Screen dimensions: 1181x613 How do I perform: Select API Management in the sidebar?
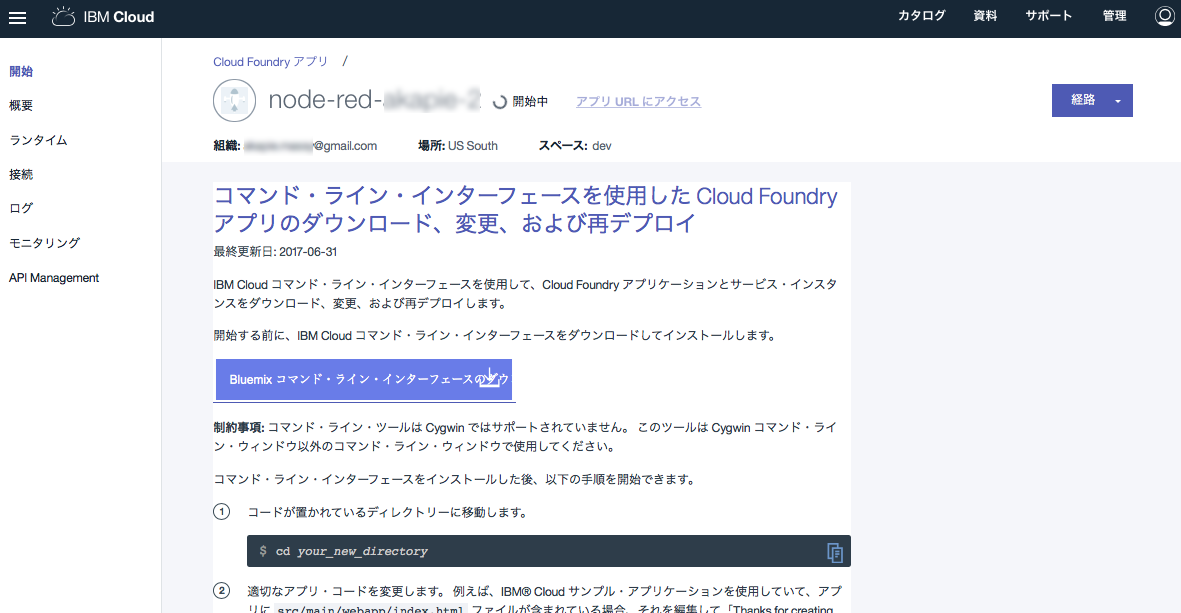click(54, 278)
